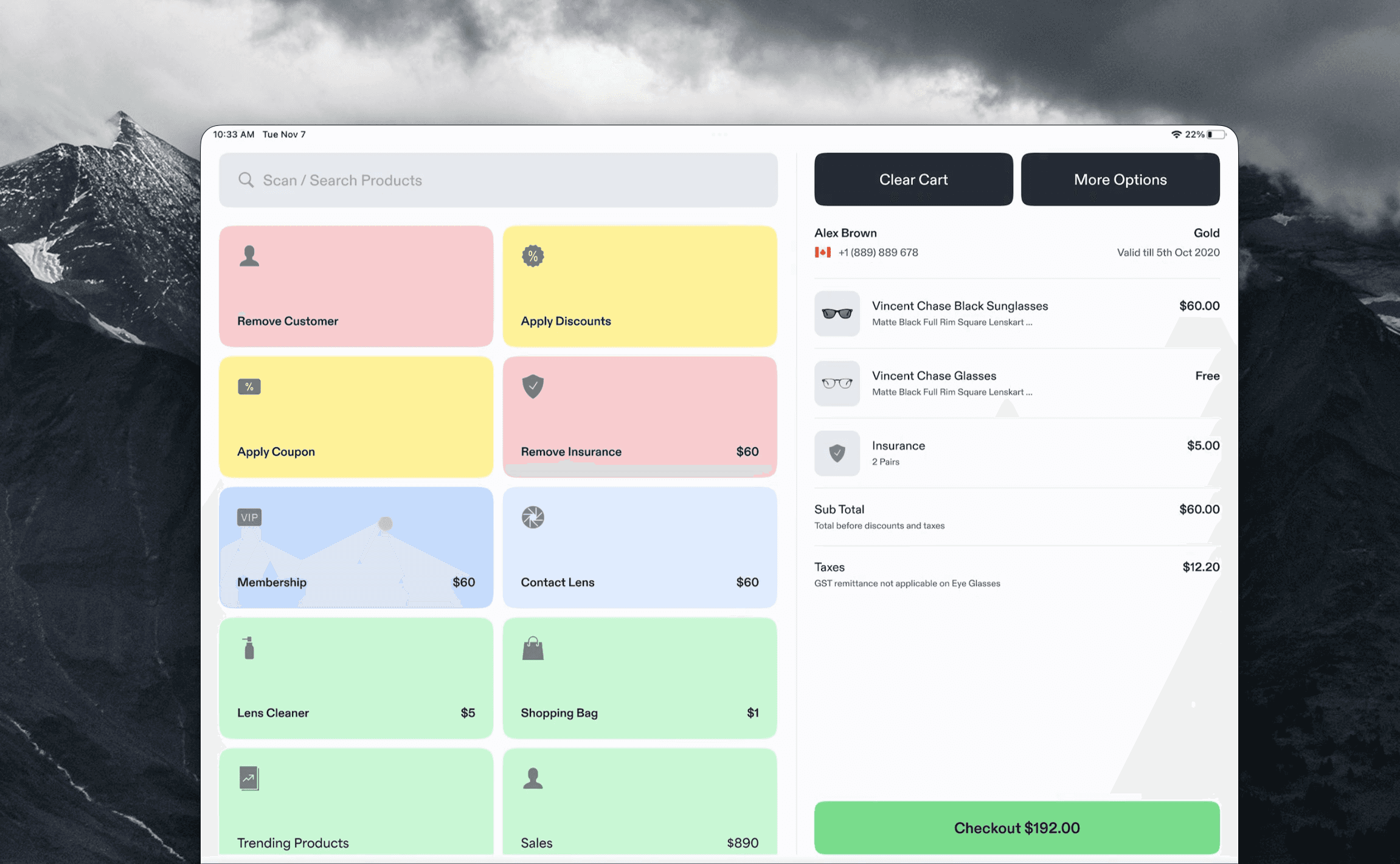The height and width of the screenshot is (864, 1400).
Task: Click the Apply Coupon ticket icon
Action: point(249,387)
